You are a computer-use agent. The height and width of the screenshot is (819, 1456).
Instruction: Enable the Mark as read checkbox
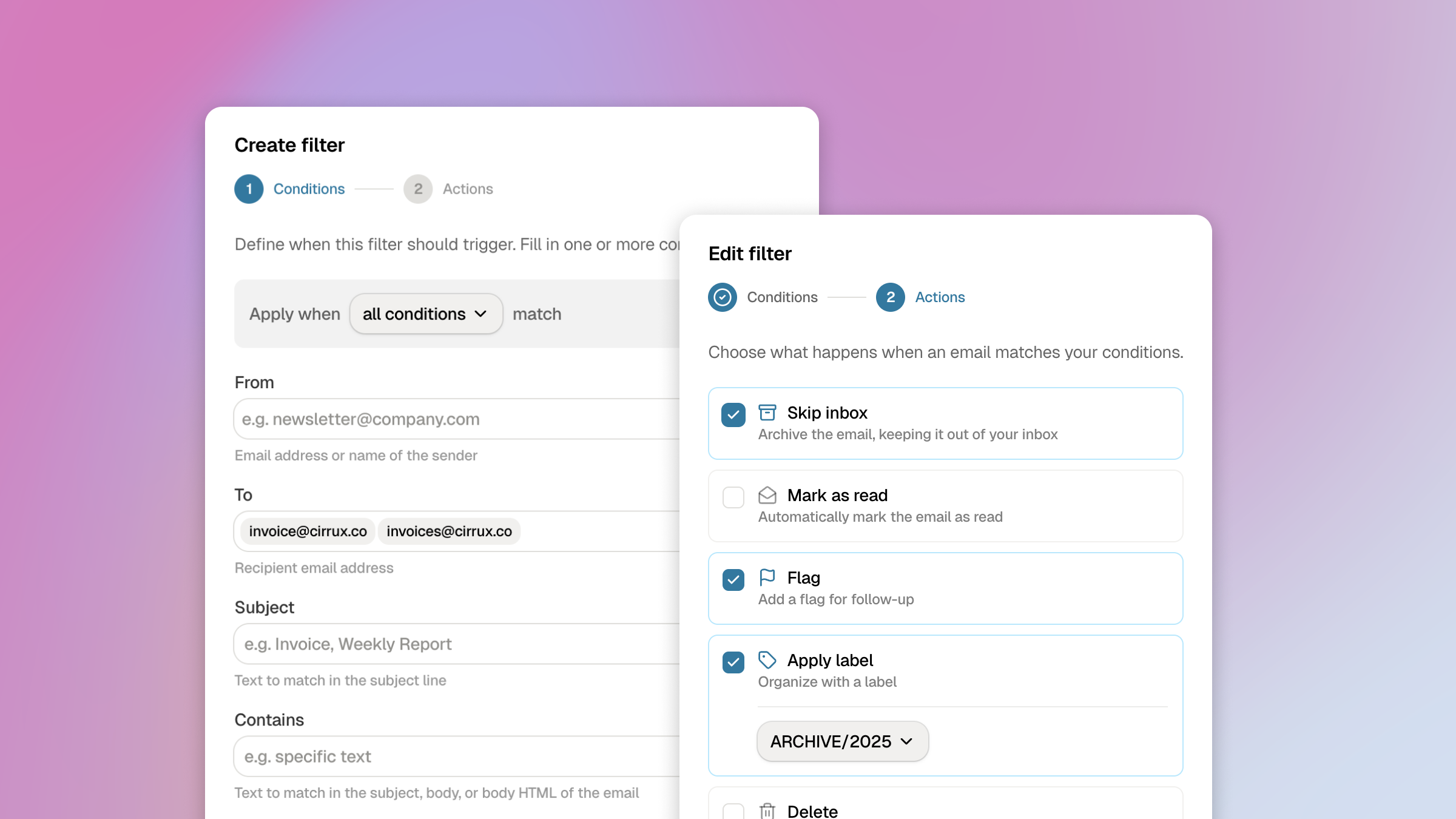[733, 497]
